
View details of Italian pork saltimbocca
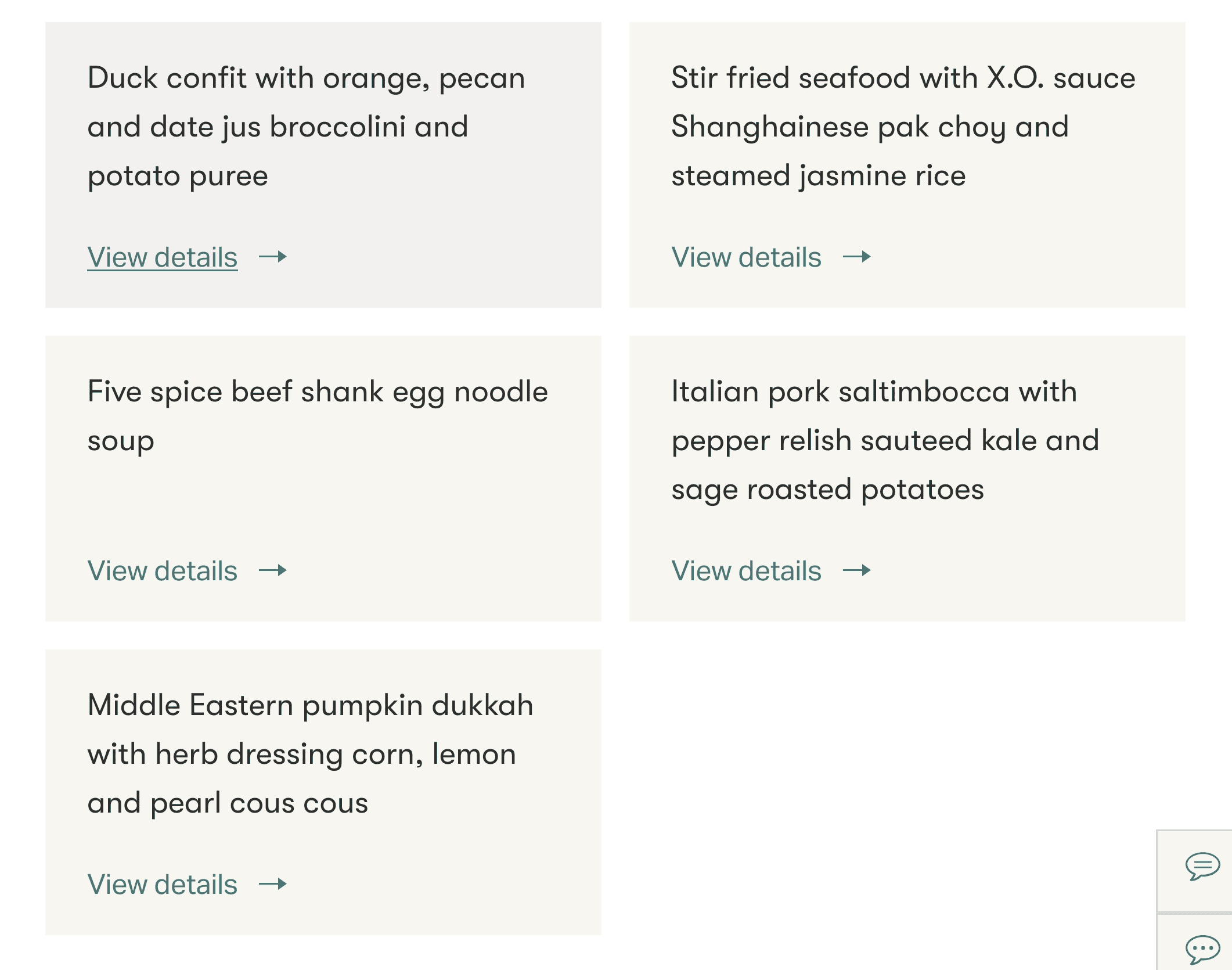tap(746, 571)
